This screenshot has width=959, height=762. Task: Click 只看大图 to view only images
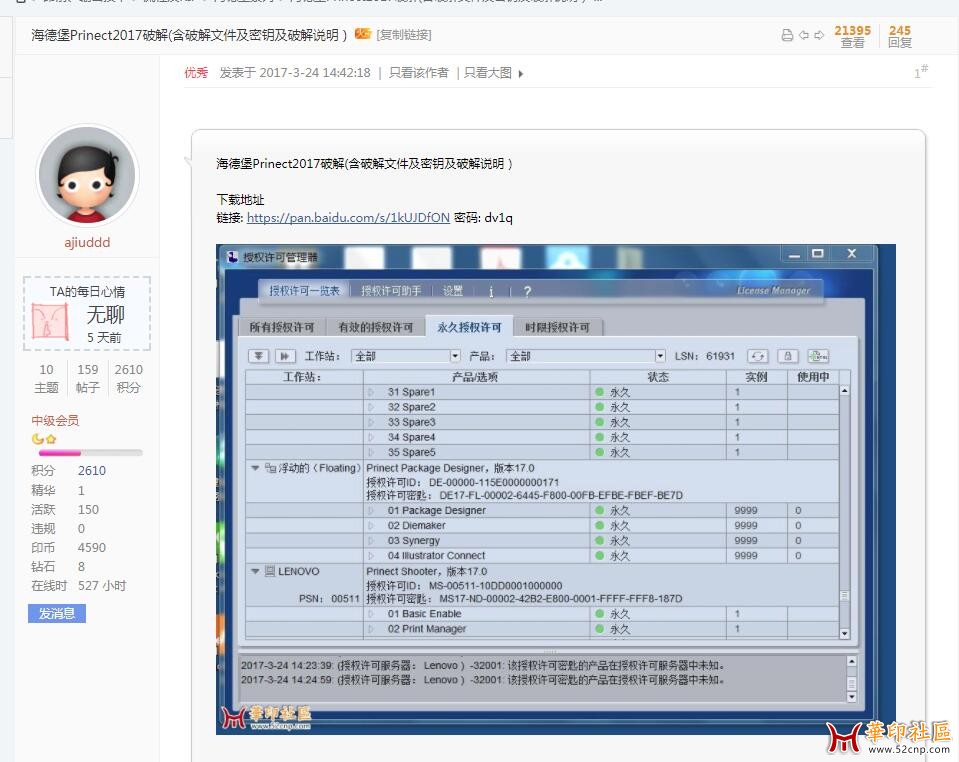487,73
